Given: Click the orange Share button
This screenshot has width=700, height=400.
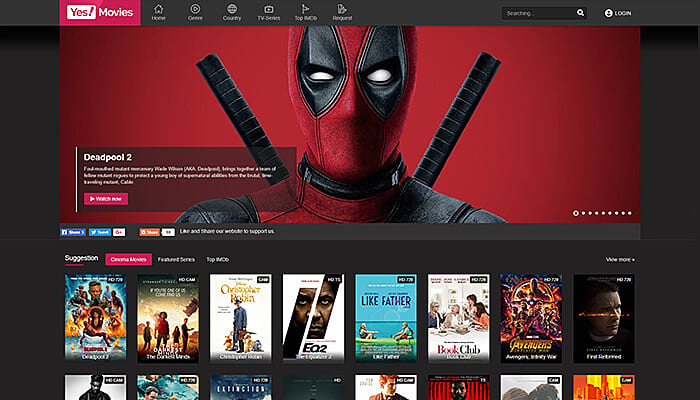Looking at the screenshot, I should [x=150, y=232].
